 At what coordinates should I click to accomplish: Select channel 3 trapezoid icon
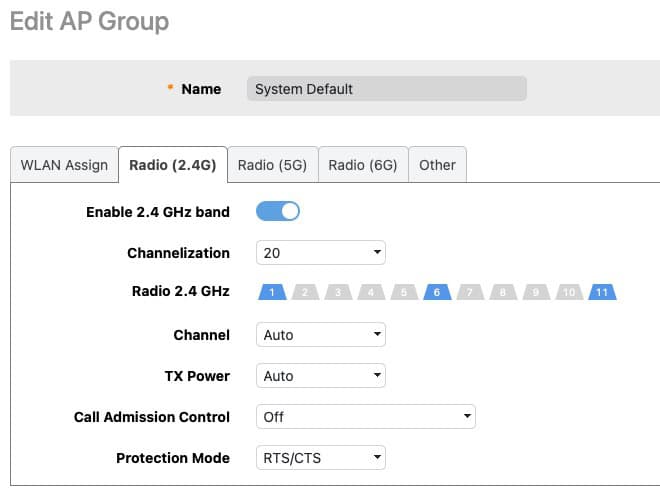338,292
